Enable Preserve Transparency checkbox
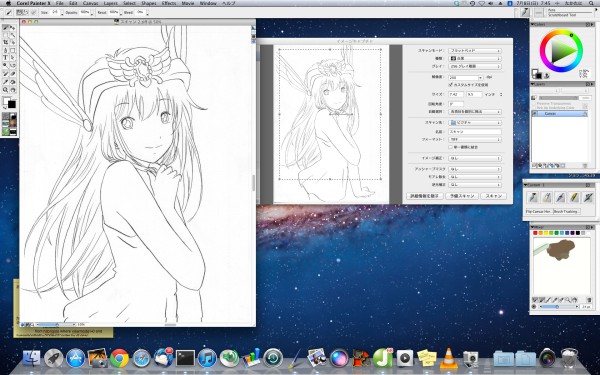The image size is (600, 375). click(x=534, y=103)
